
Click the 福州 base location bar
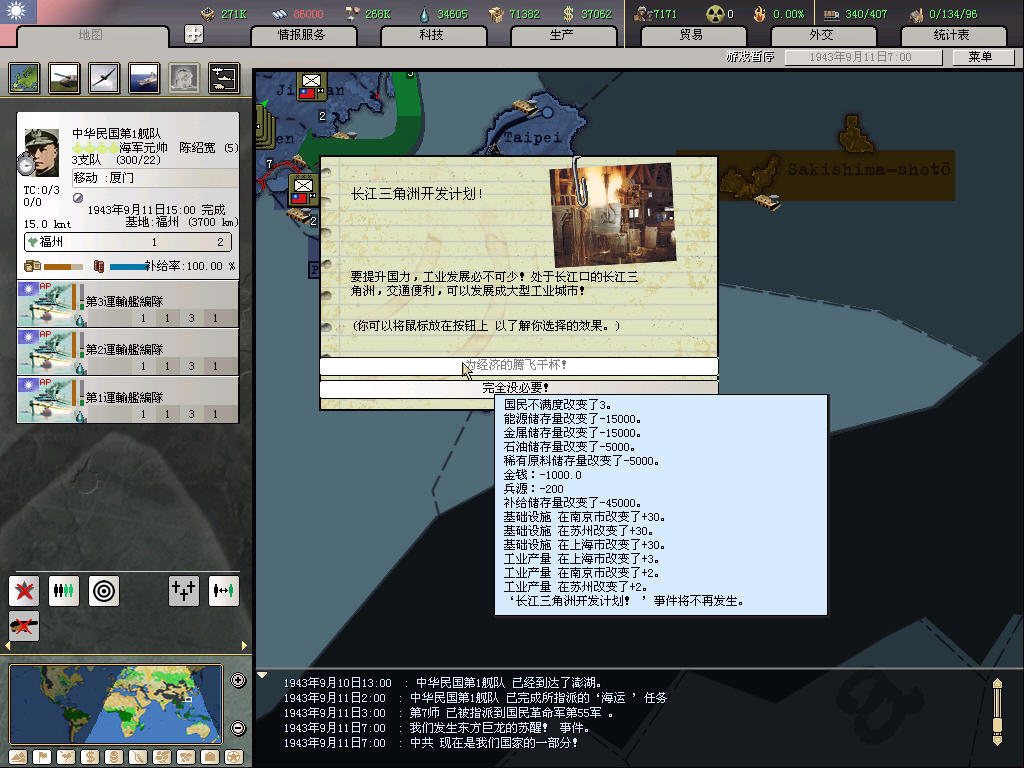128,242
